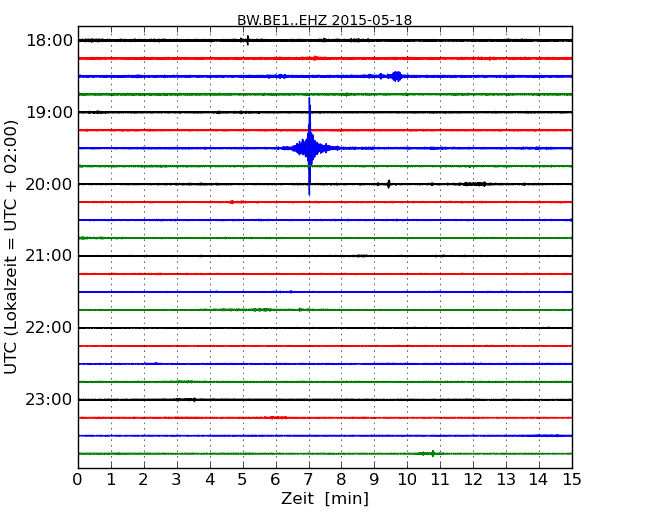Click the x-axis tick label 3
This screenshot has width=650, height=520.
[x=177, y=480]
